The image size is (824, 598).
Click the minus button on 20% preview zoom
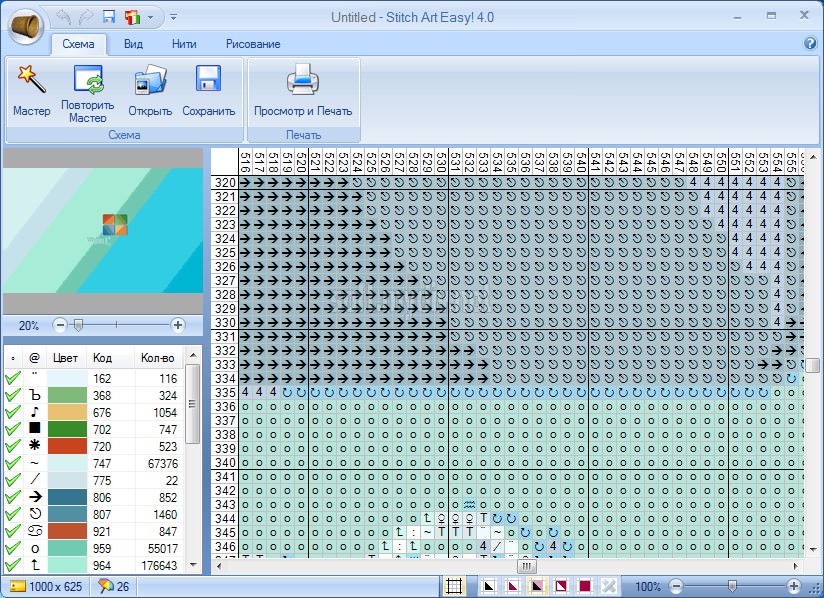click(60, 325)
